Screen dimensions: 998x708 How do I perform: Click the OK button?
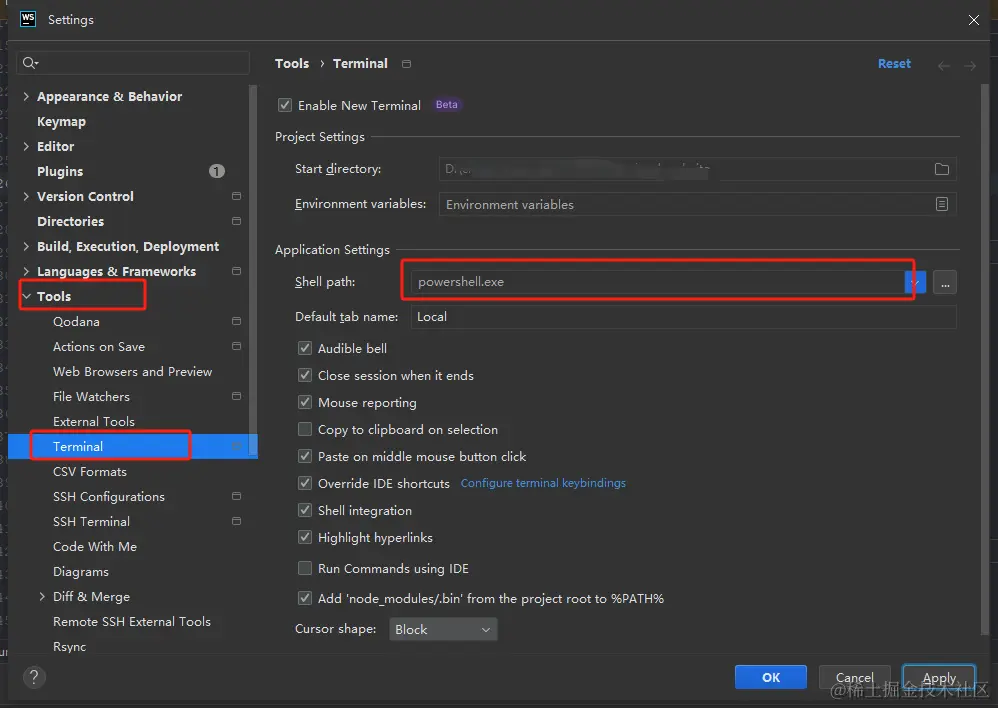770,677
